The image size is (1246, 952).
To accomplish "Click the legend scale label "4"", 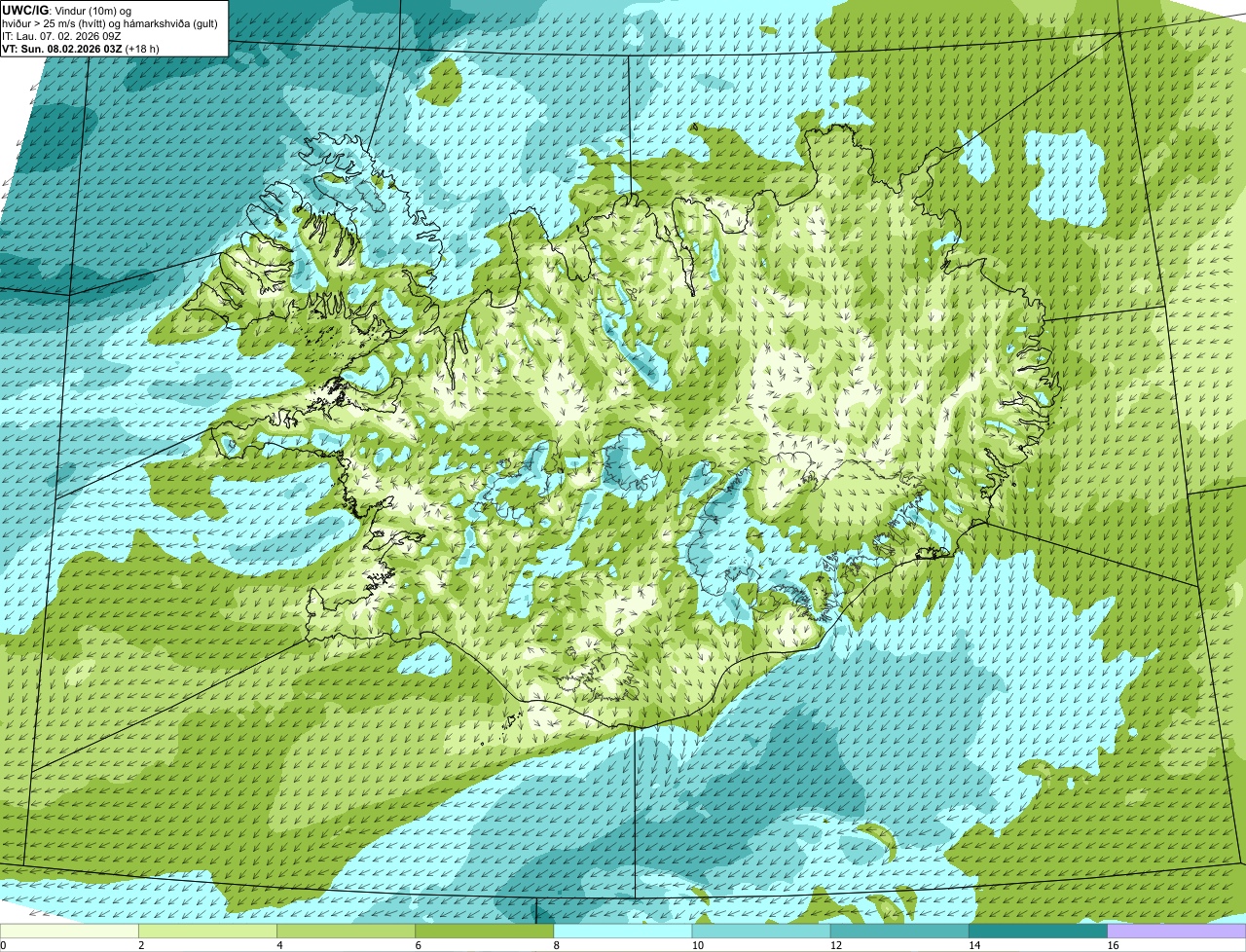I will click(x=279, y=945).
